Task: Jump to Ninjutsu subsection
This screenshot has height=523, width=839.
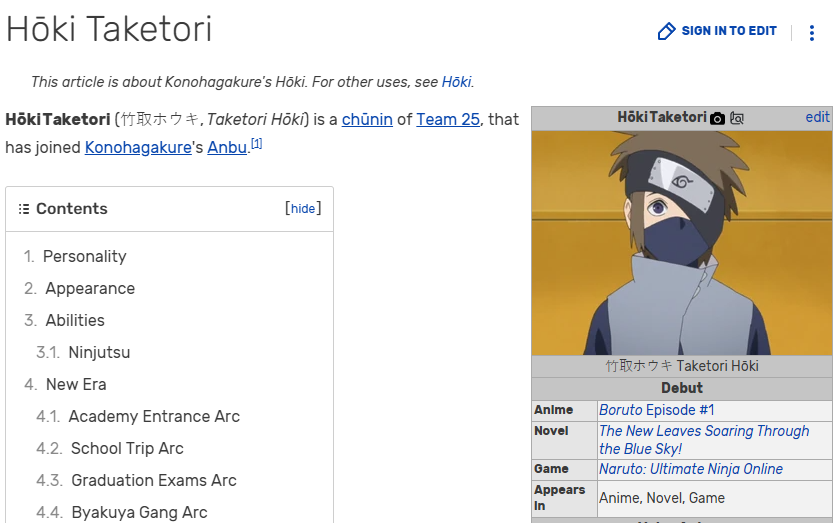Action: (x=99, y=352)
